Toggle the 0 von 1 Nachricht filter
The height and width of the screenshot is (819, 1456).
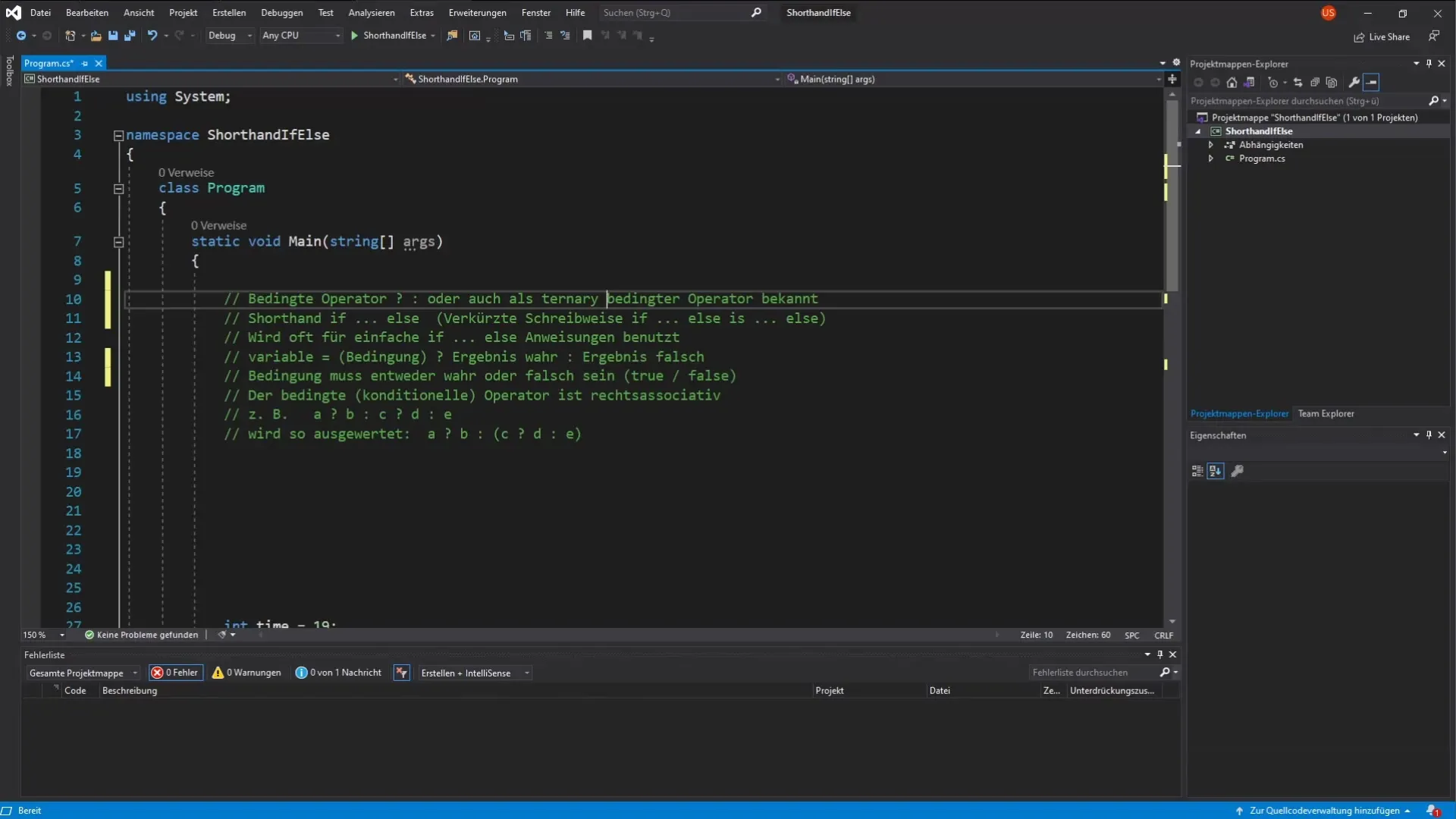(338, 673)
